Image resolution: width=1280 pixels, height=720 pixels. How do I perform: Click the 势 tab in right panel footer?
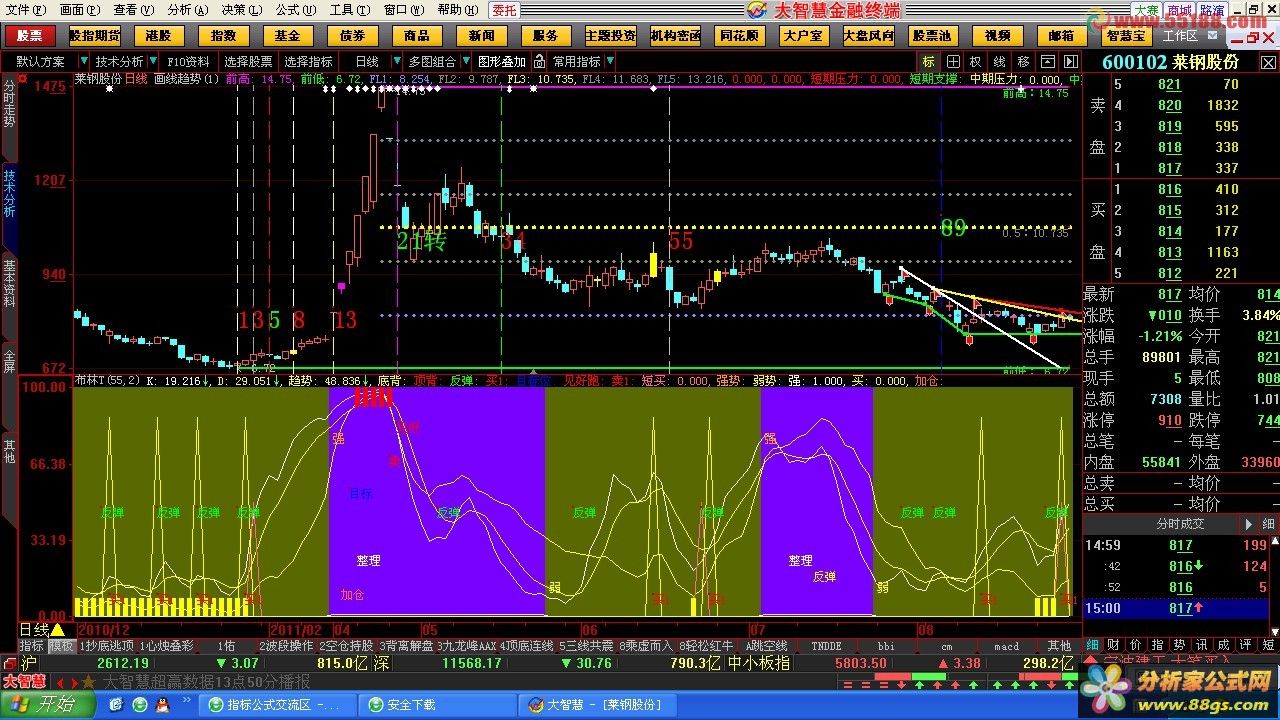coord(1179,645)
